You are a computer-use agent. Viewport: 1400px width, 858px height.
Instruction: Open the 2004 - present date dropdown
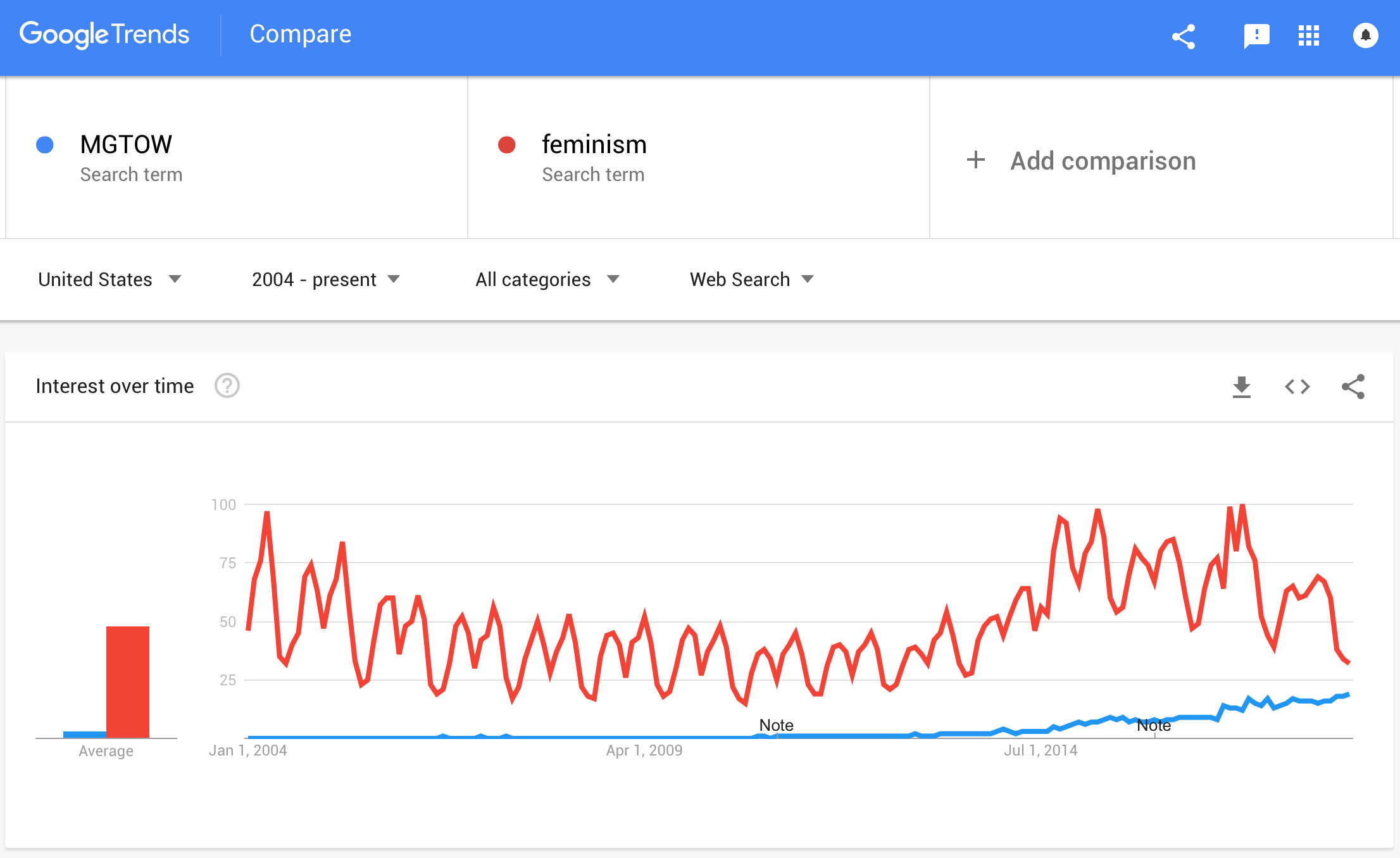325,279
